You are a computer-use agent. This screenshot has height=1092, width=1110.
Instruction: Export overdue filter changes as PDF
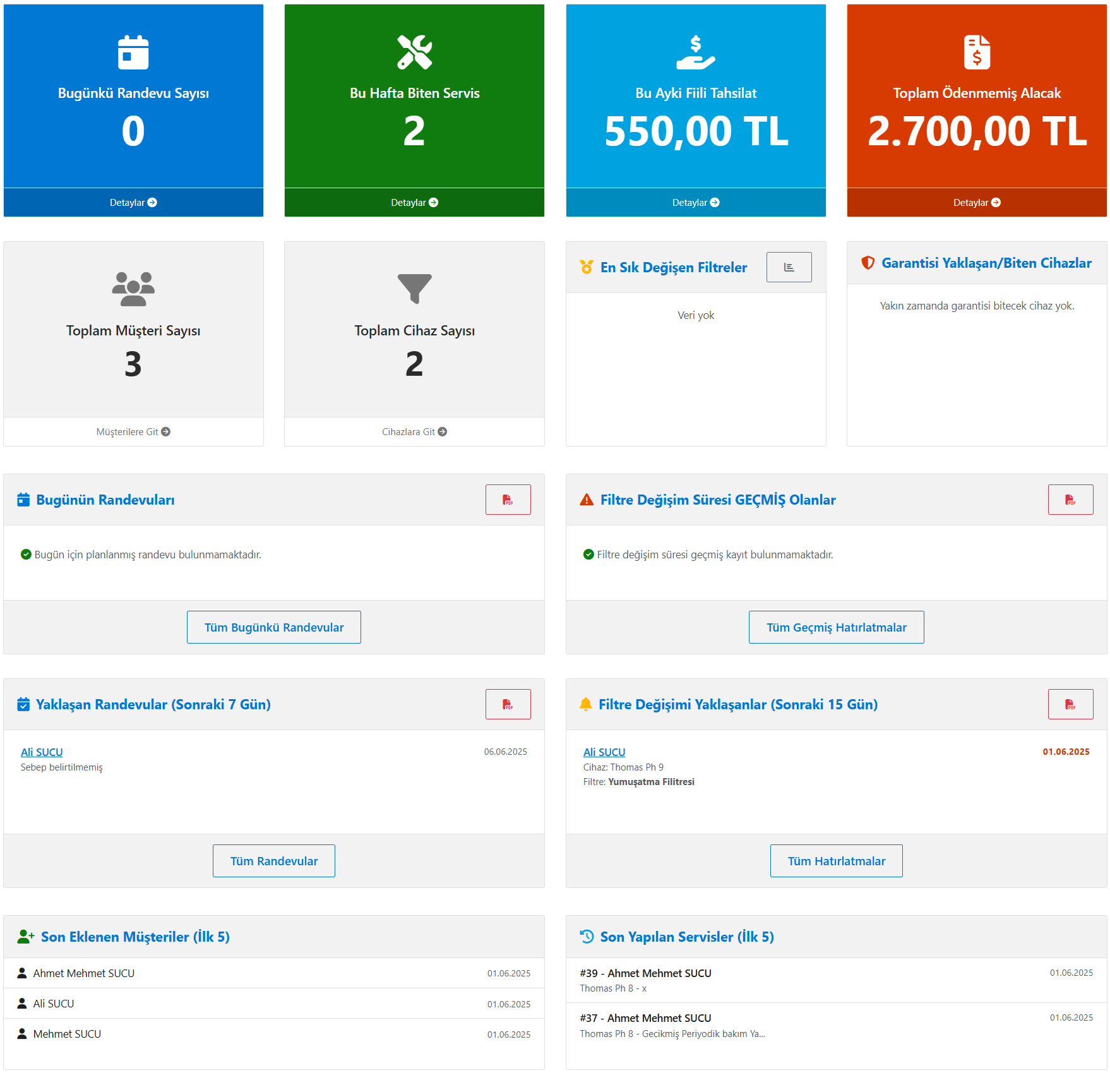point(1070,500)
